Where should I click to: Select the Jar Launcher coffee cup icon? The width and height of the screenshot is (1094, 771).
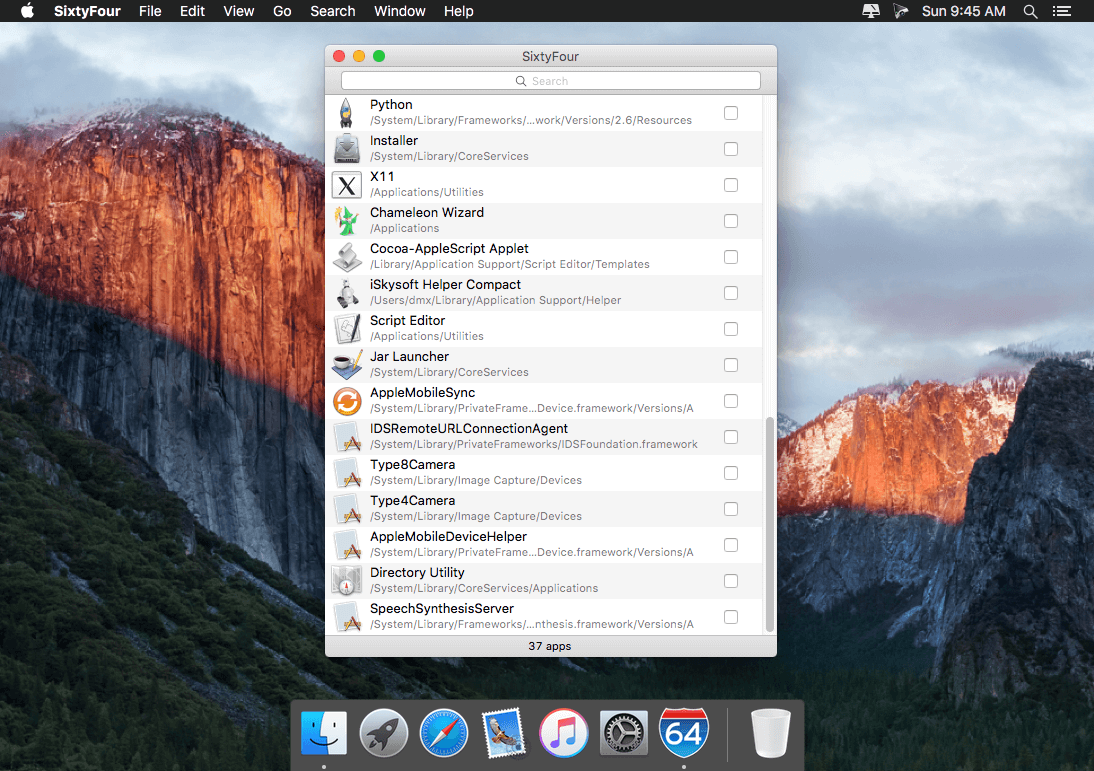[x=347, y=365]
